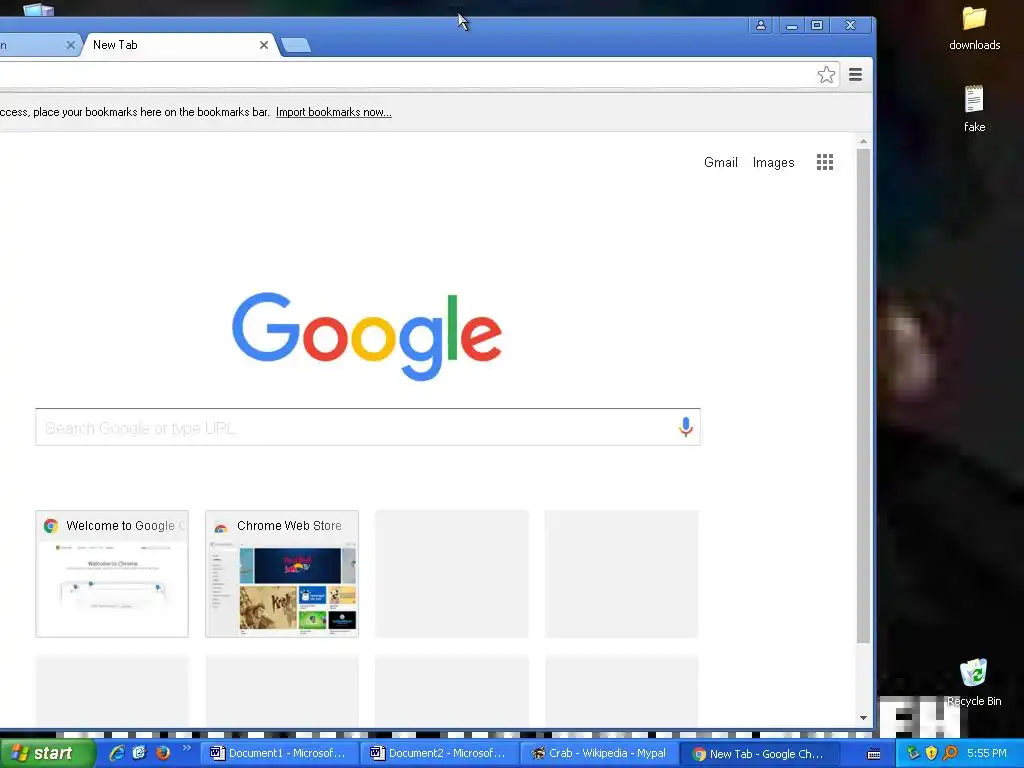Click the magnifier tray icon
Viewport: 1024px width, 768px height.
[x=950, y=753]
